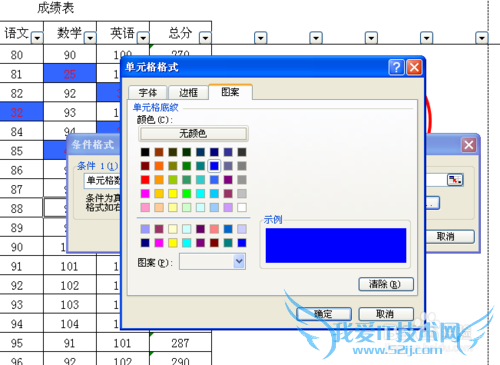This screenshot has width=500, height=365.
Task: Pick the bright red swatch in main palette
Action: [145, 180]
